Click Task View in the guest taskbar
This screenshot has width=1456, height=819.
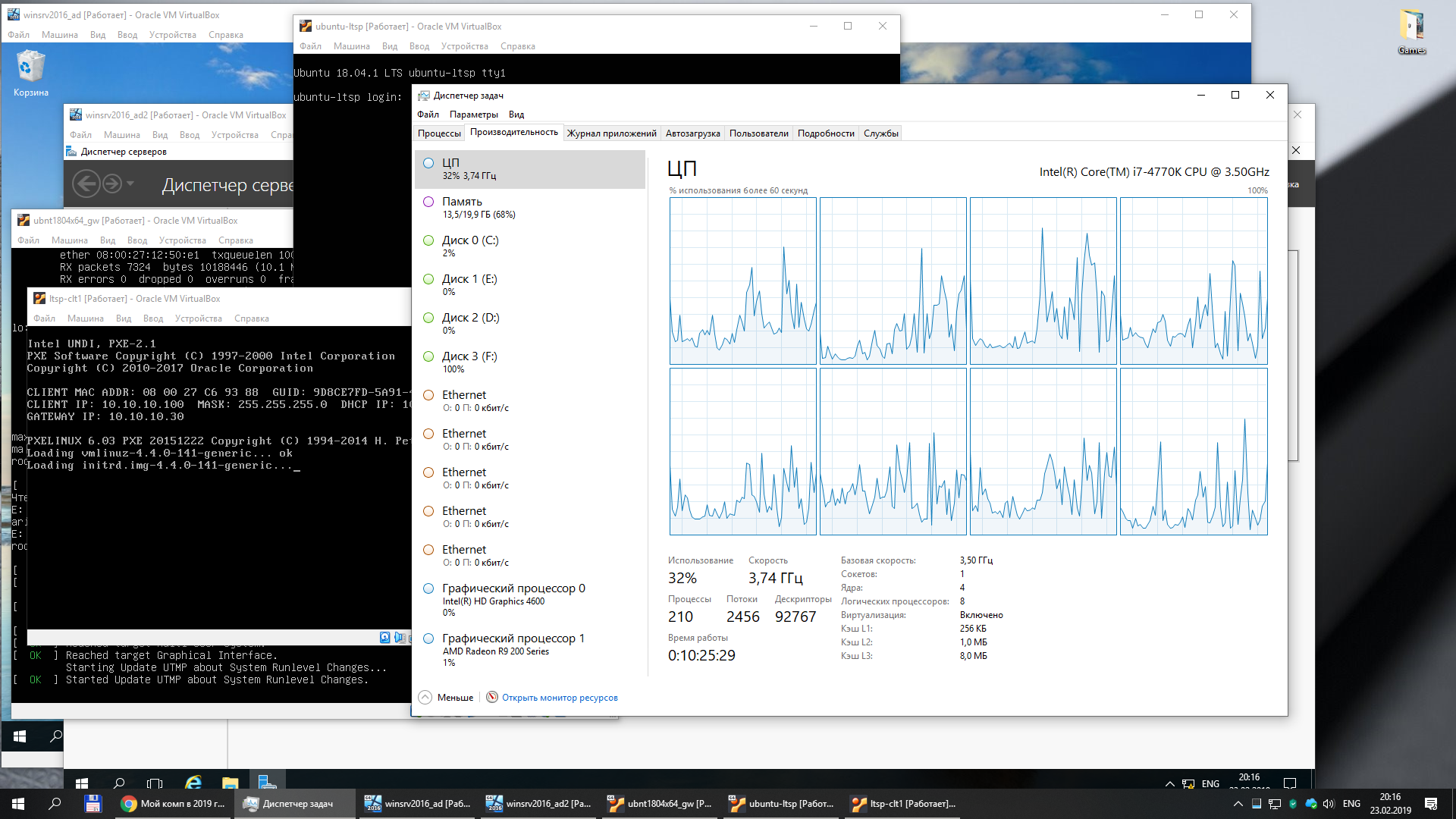[x=155, y=783]
